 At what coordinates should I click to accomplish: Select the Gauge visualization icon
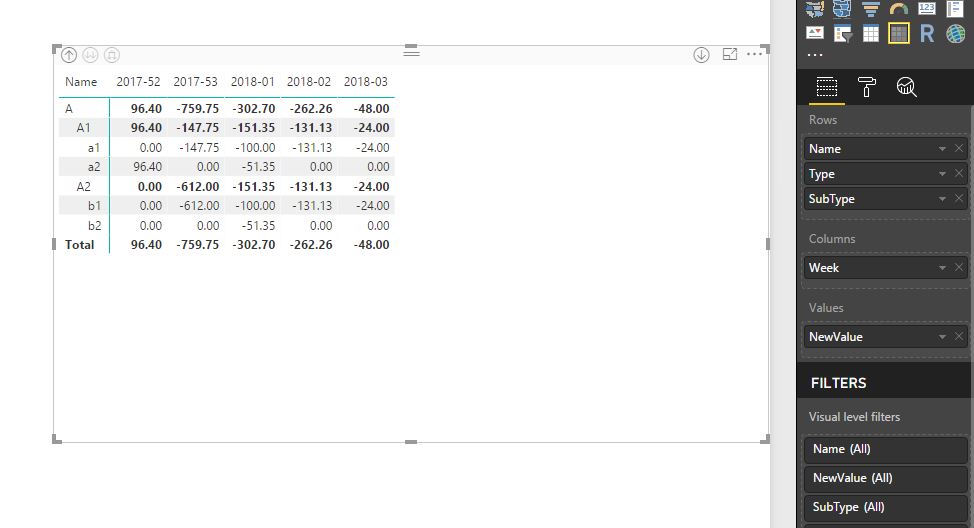[899, 8]
